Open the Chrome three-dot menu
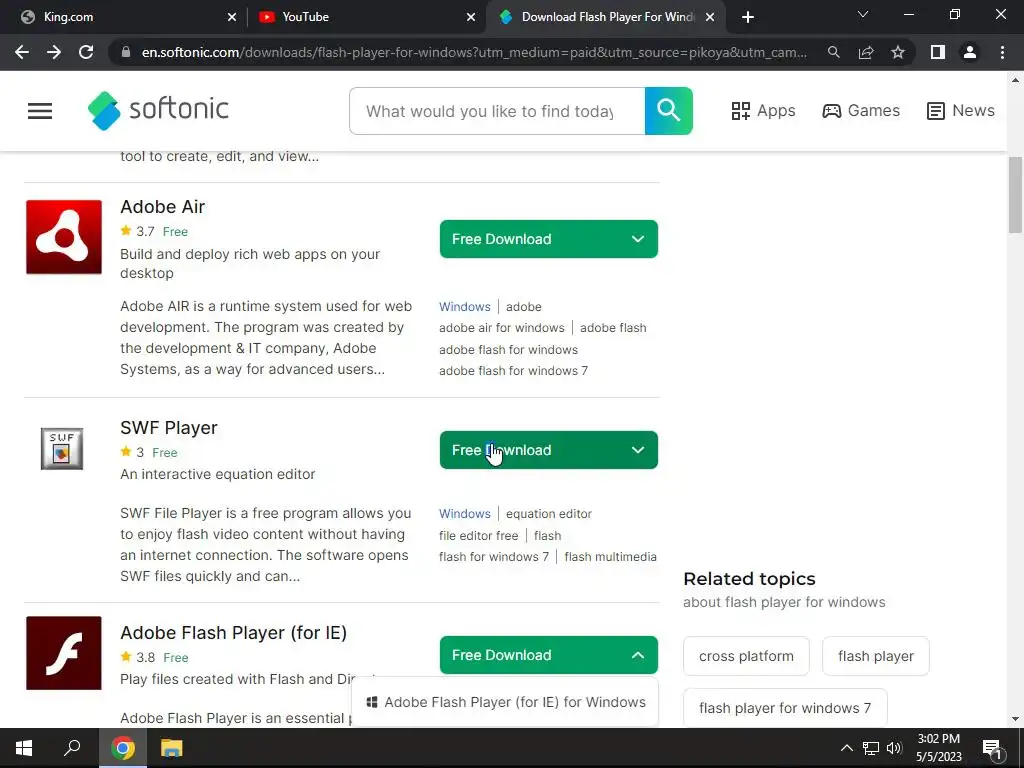1024x768 pixels. [x=1002, y=52]
